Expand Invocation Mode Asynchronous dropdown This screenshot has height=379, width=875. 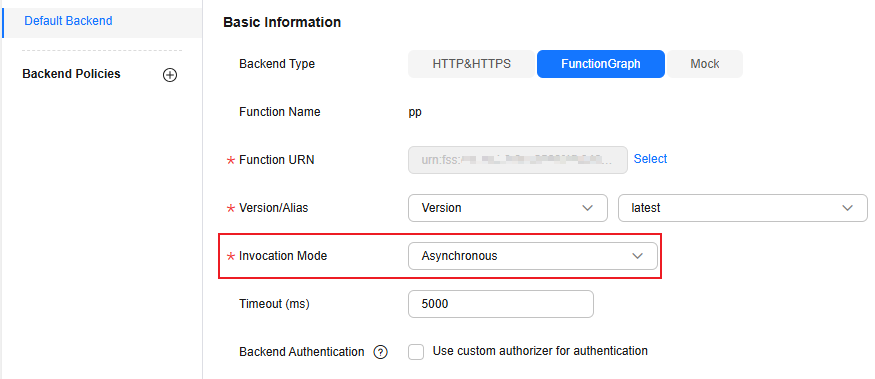coord(532,256)
